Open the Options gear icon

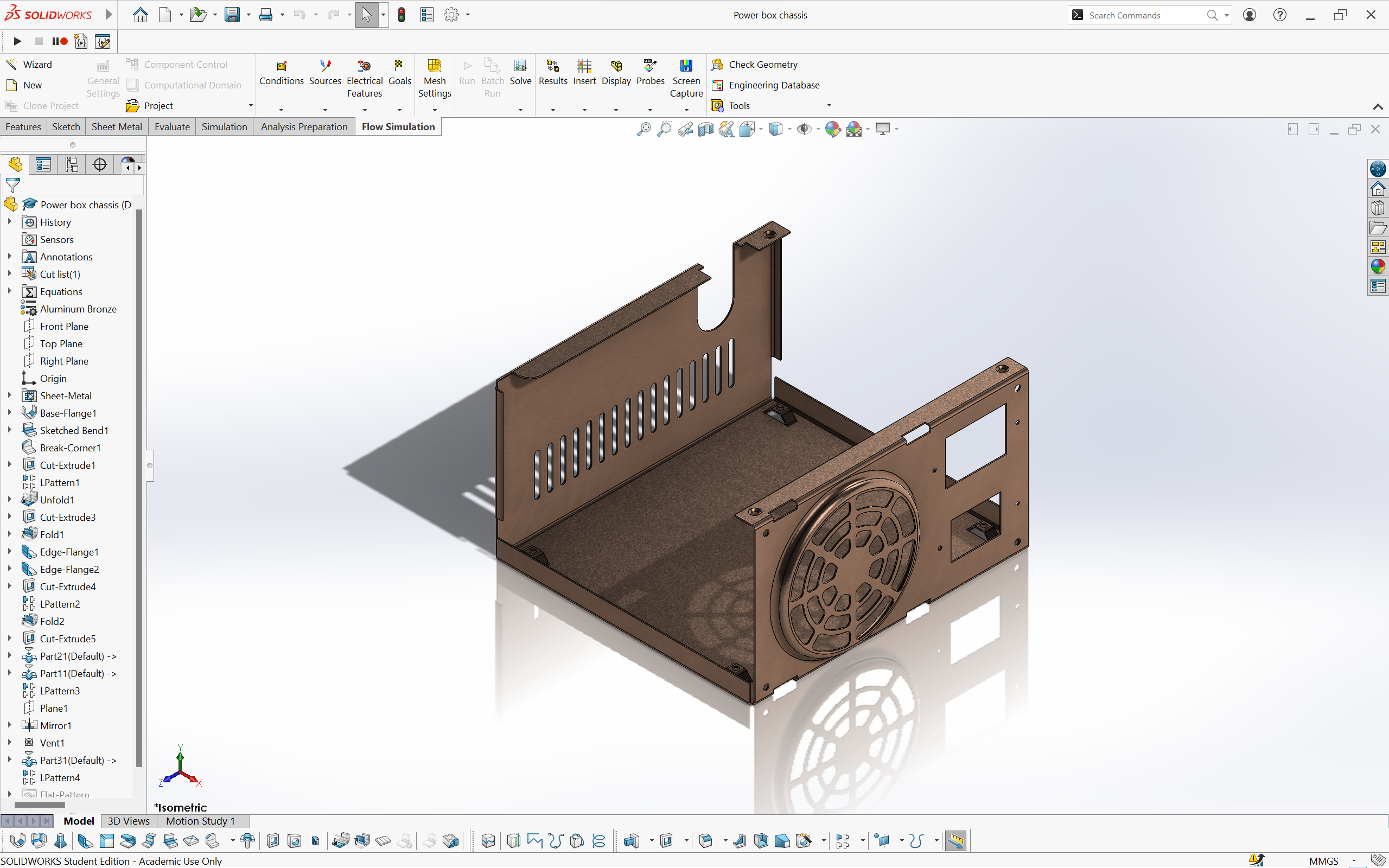click(x=452, y=15)
